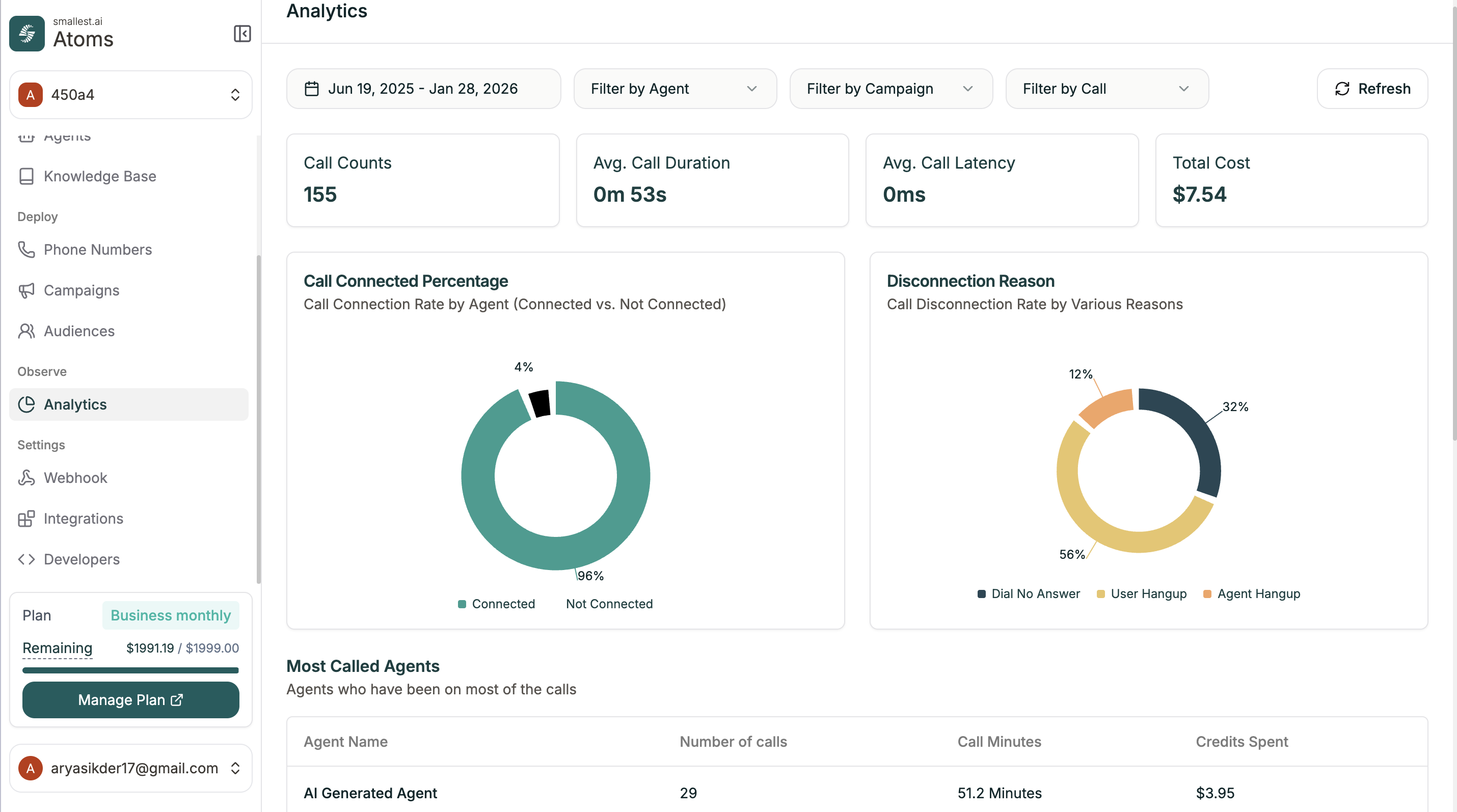Click the Integrations icon
This screenshot has height=812, width=1457.
(x=26, y=518)
